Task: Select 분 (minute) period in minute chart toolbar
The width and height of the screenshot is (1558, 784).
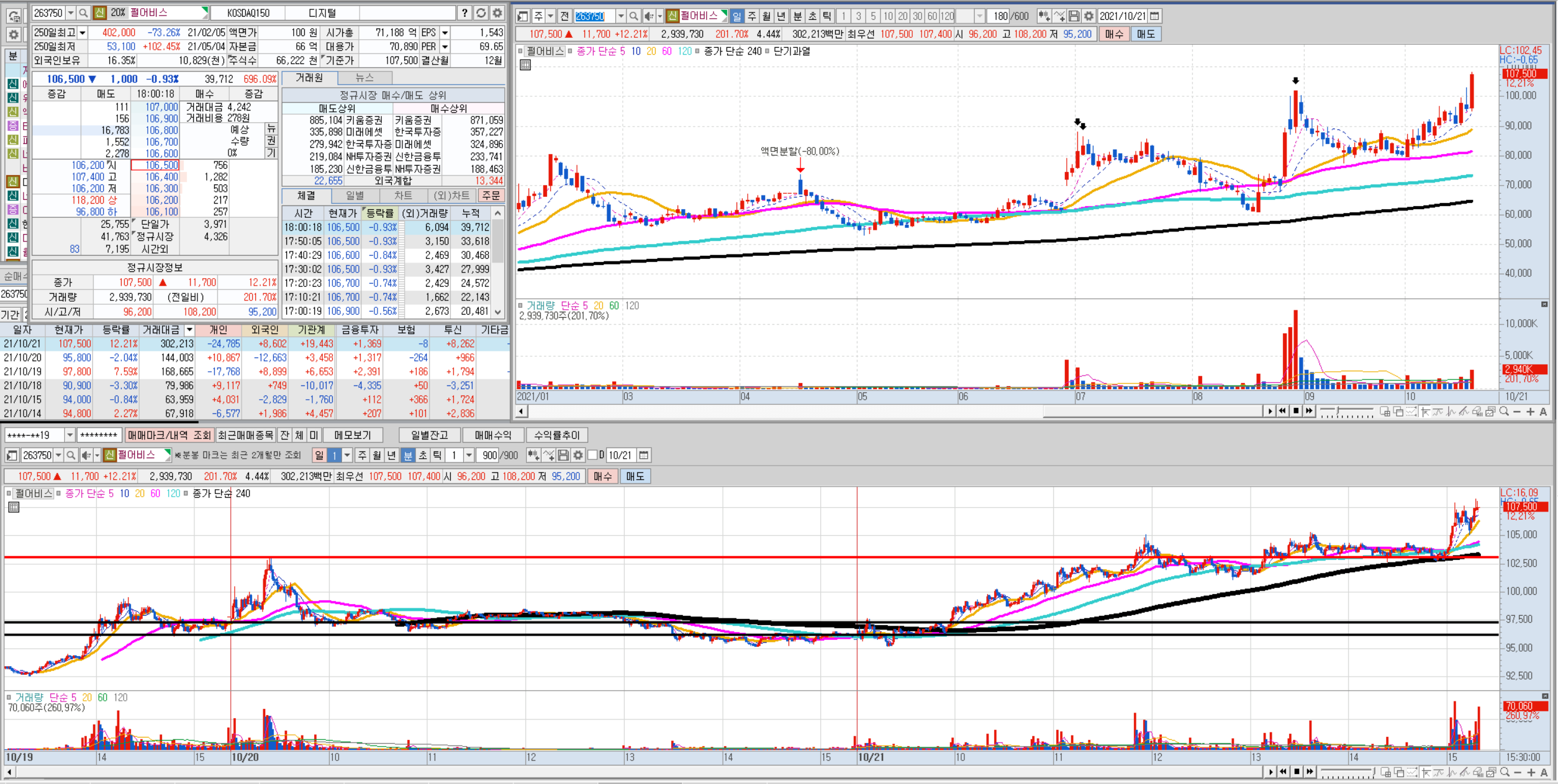Action: [408, 456]
